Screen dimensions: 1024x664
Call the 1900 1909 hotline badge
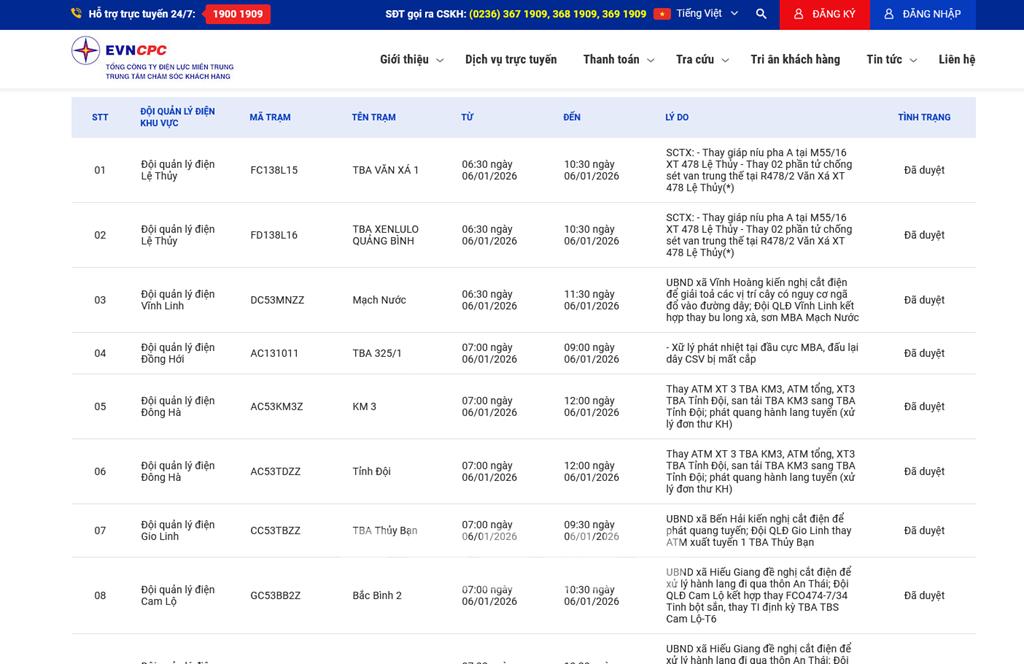click(x=238, y=14)
